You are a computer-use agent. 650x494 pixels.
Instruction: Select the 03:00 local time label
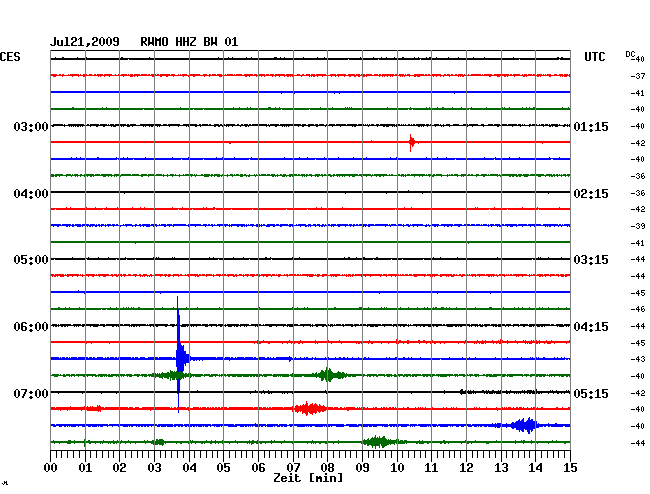coord(31,126)
